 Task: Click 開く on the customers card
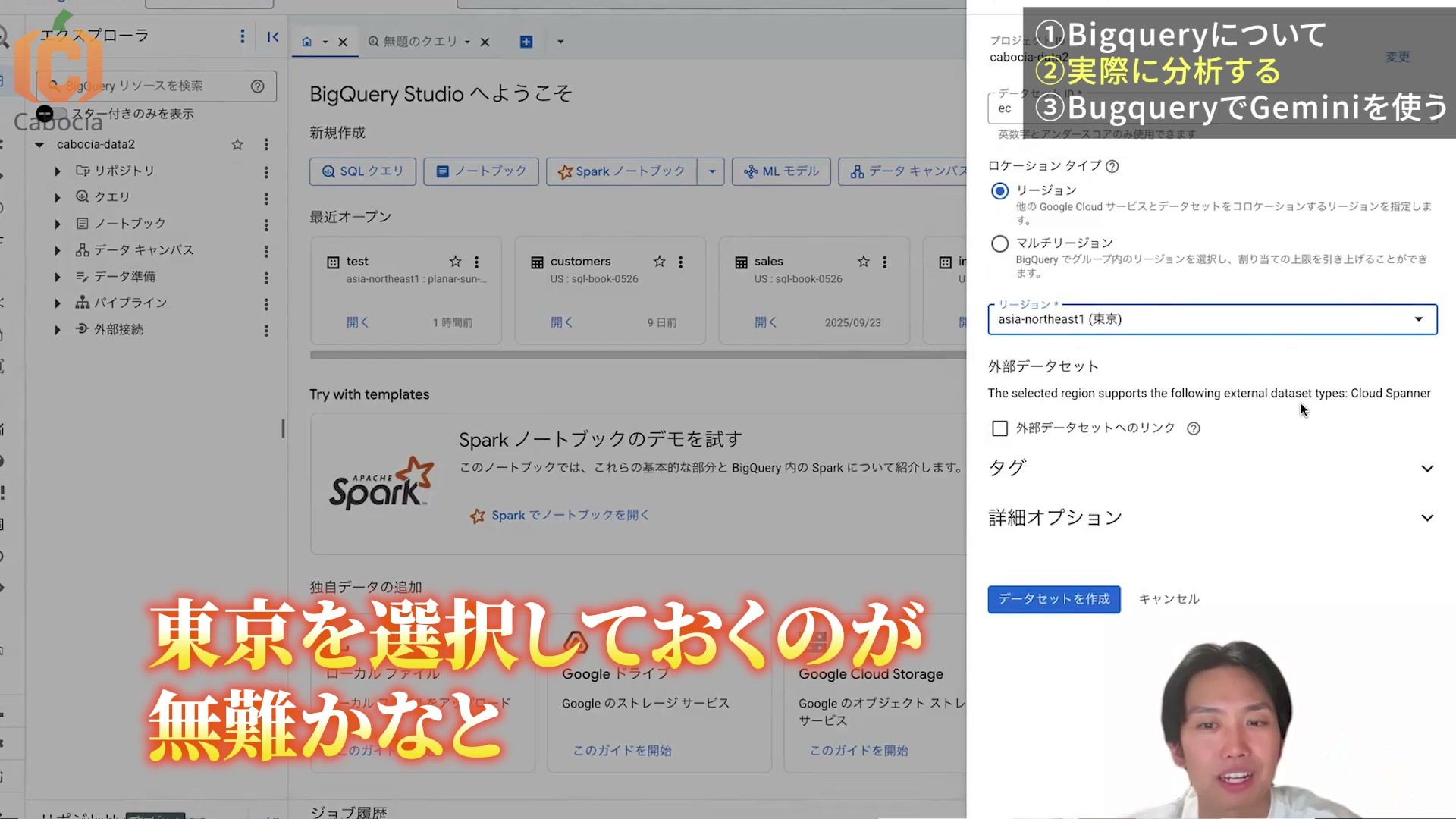(x=562, y=322)
